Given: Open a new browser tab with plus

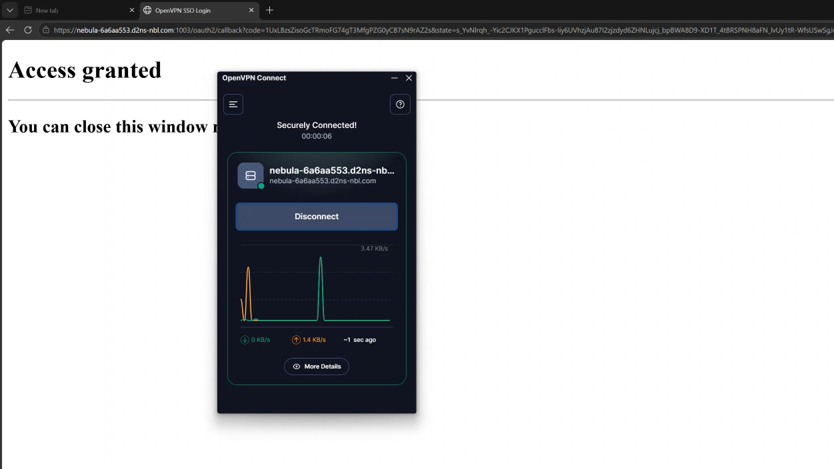Looking at the screenshot, I should pyautogui.click(x=270, y=10).
